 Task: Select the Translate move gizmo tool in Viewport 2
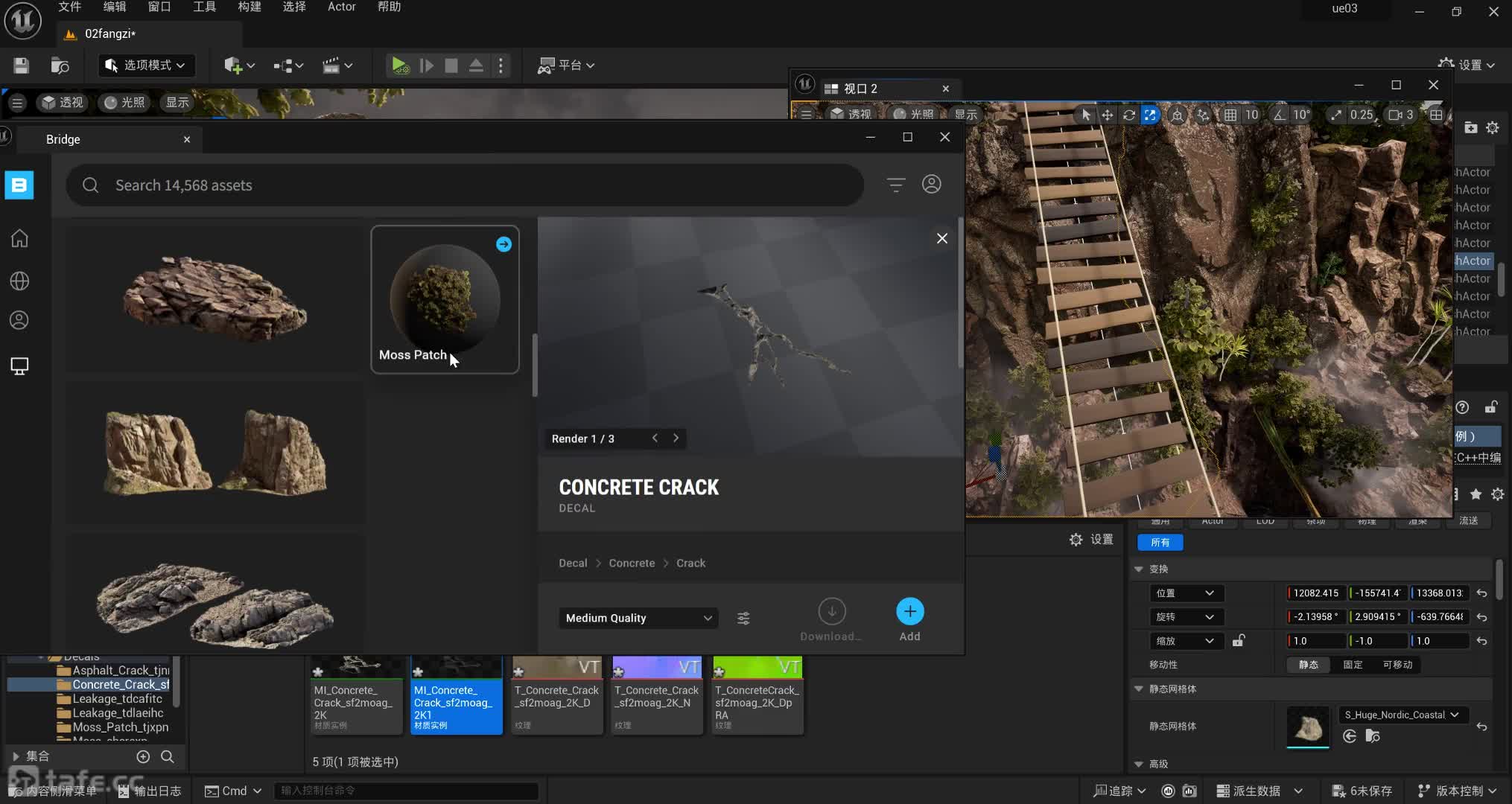pos(1108,115)
